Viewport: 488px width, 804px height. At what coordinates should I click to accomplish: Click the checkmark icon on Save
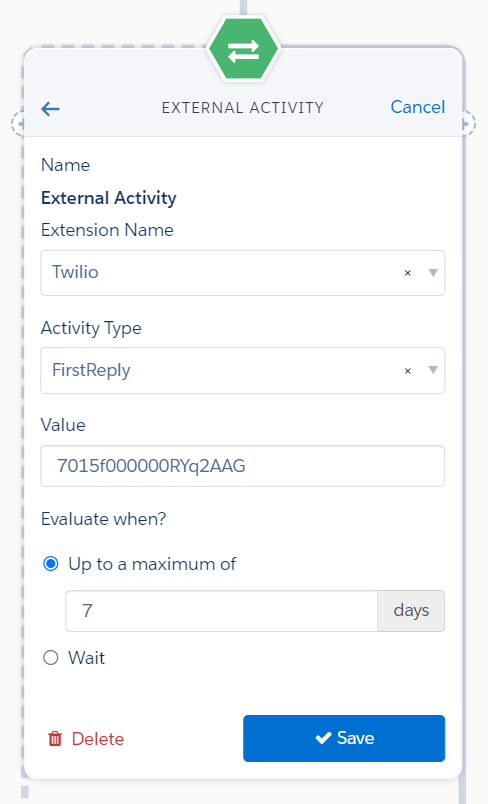click(x=323, y=738)
